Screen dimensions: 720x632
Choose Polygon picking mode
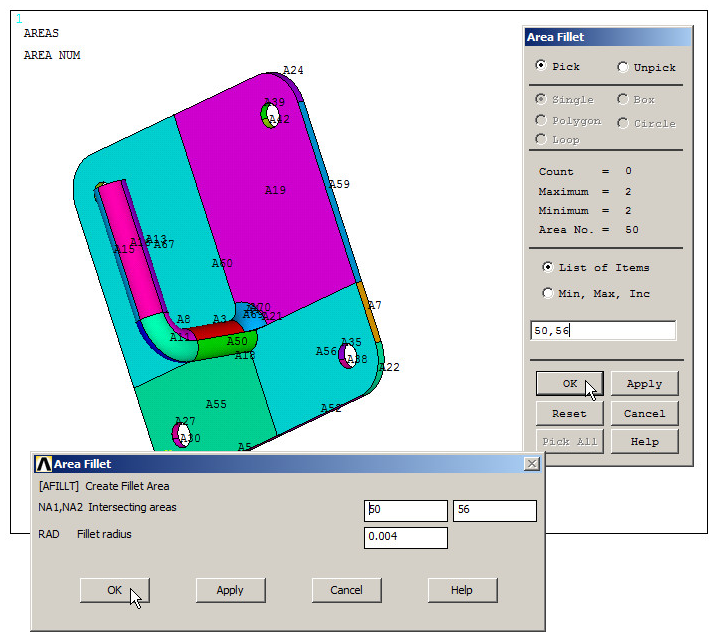(541, 120)
